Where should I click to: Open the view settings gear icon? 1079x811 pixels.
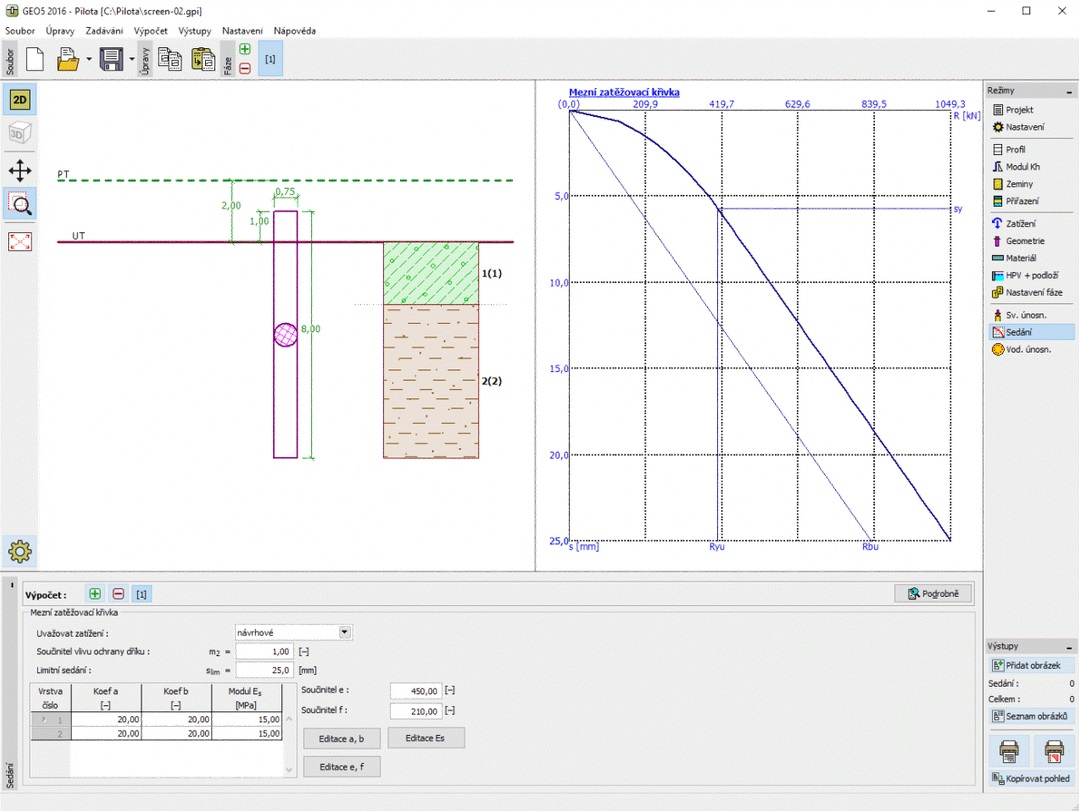[20, 550]
